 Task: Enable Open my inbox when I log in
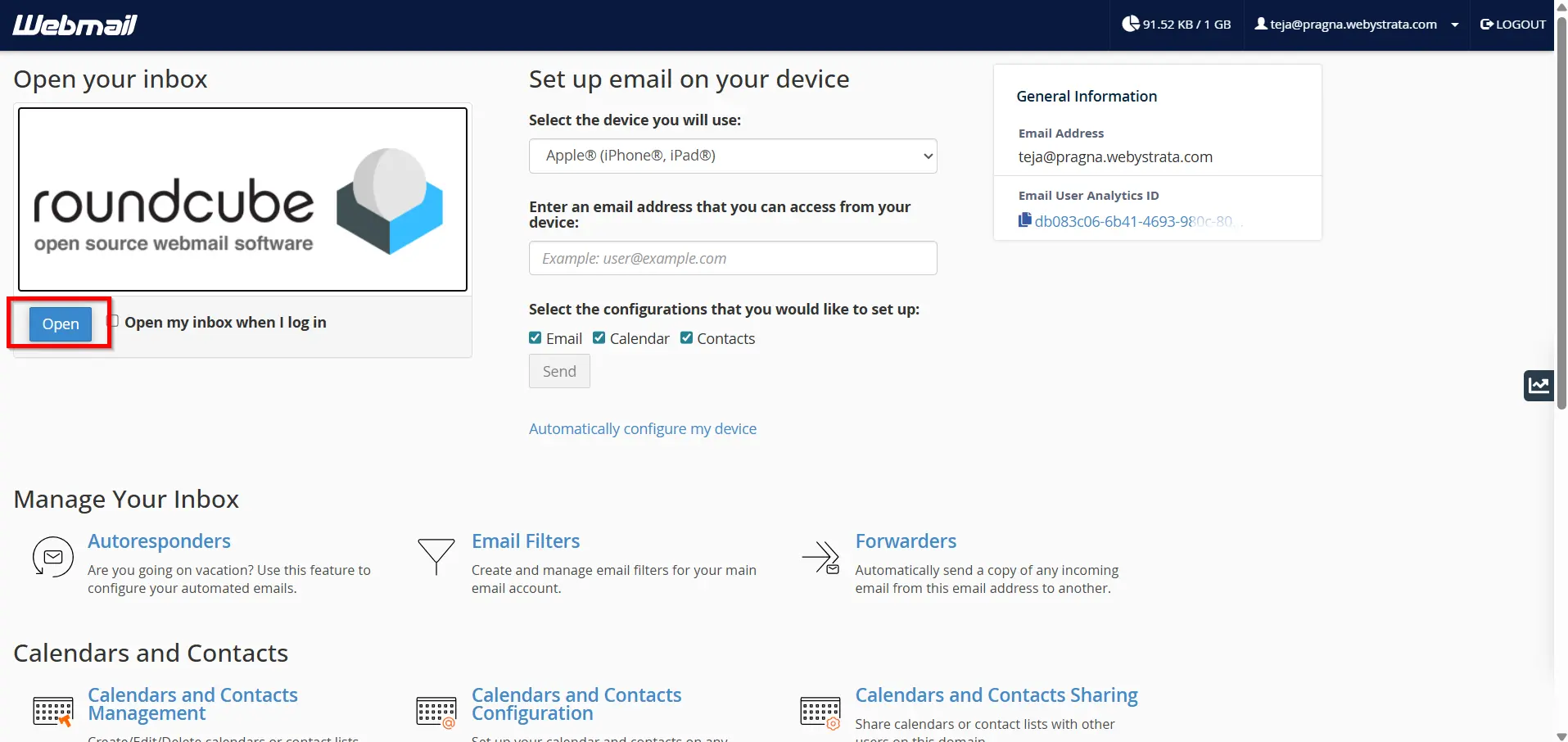[113, 321]
